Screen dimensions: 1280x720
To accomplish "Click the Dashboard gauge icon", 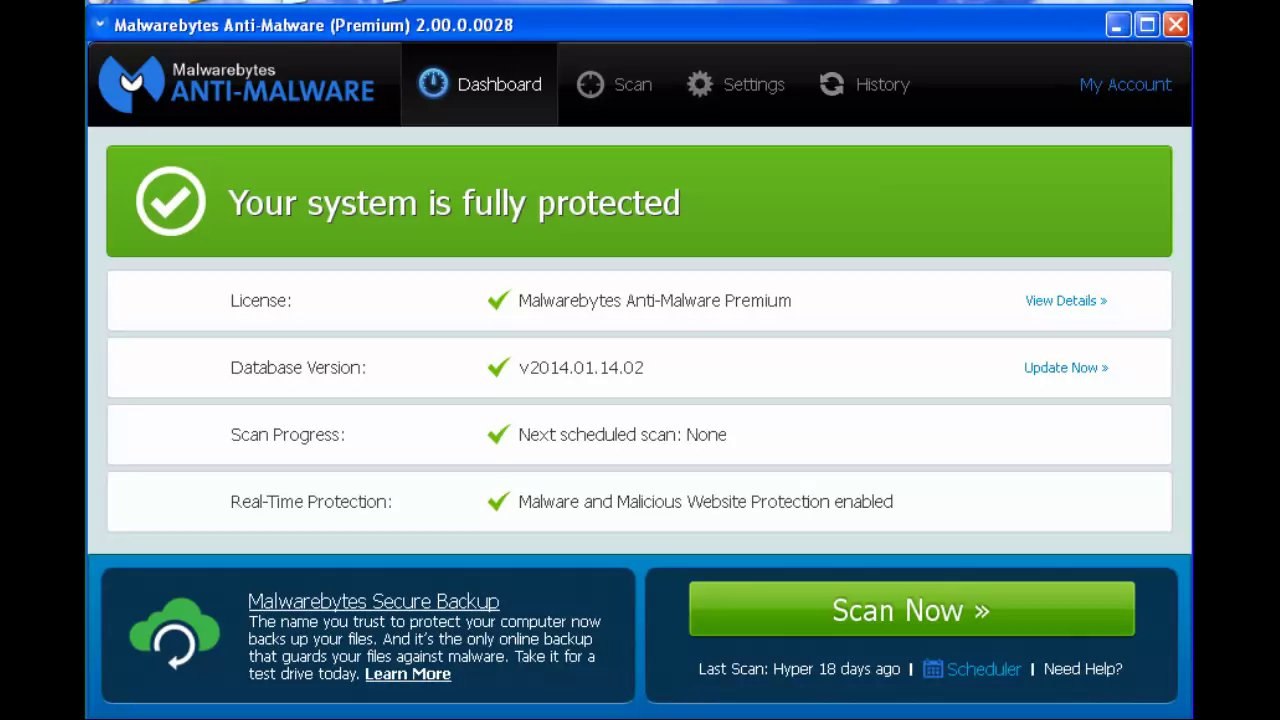I will (x=433, y=84).
